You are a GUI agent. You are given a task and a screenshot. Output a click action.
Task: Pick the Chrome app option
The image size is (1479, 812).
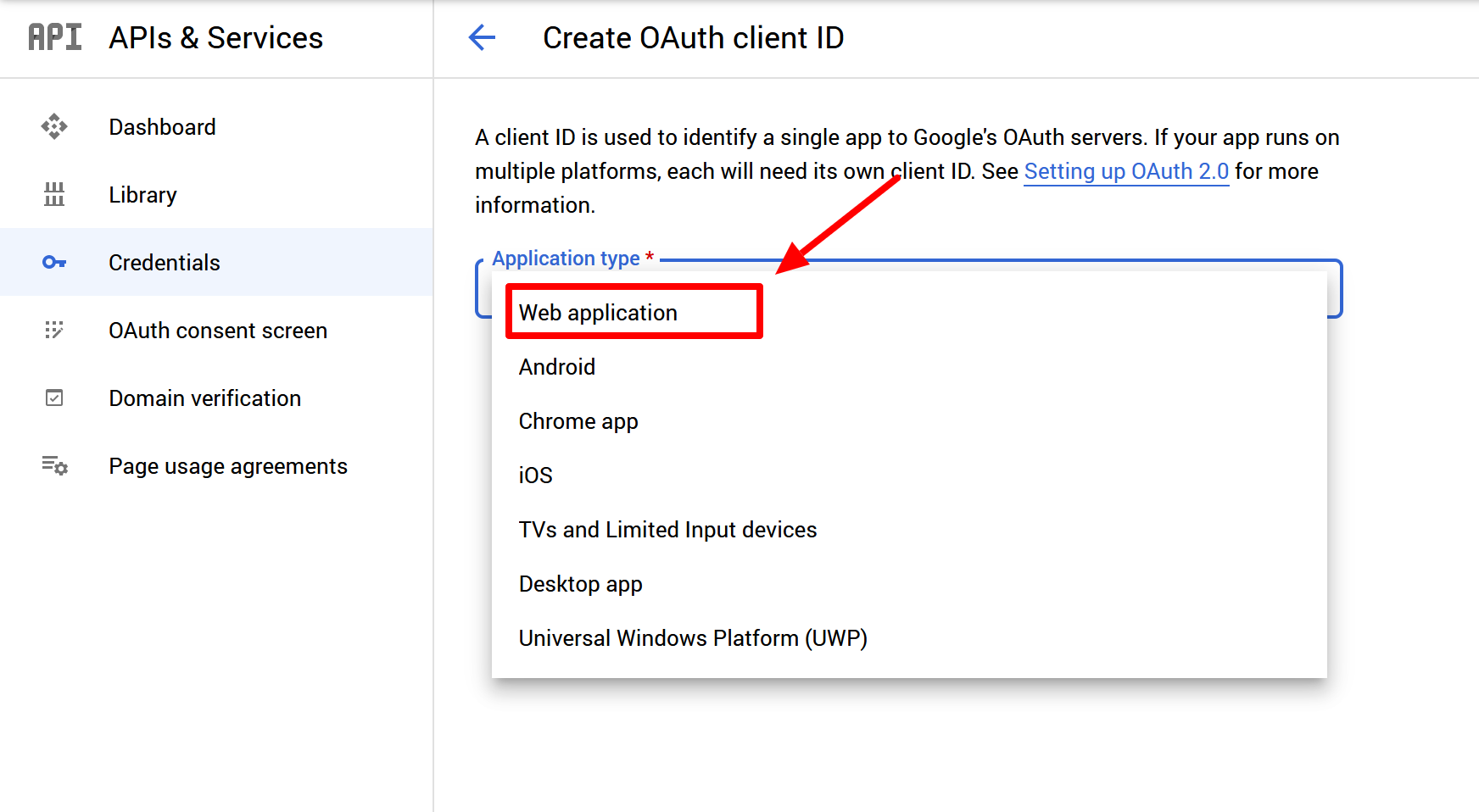click(578, 421)
